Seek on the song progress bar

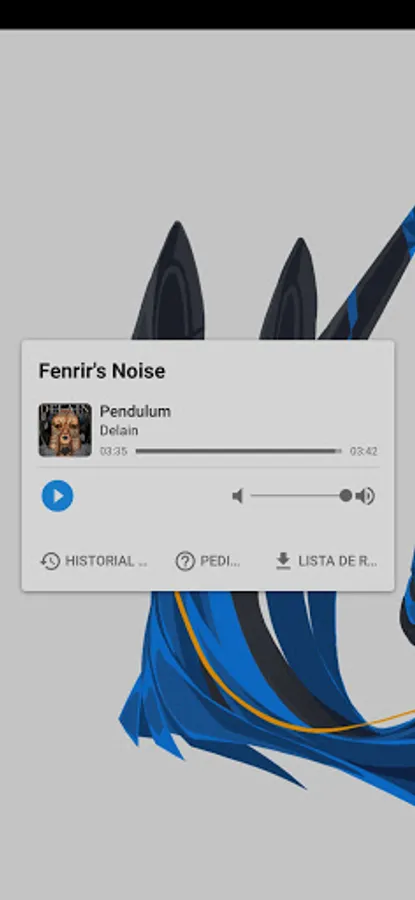(238, 451)
